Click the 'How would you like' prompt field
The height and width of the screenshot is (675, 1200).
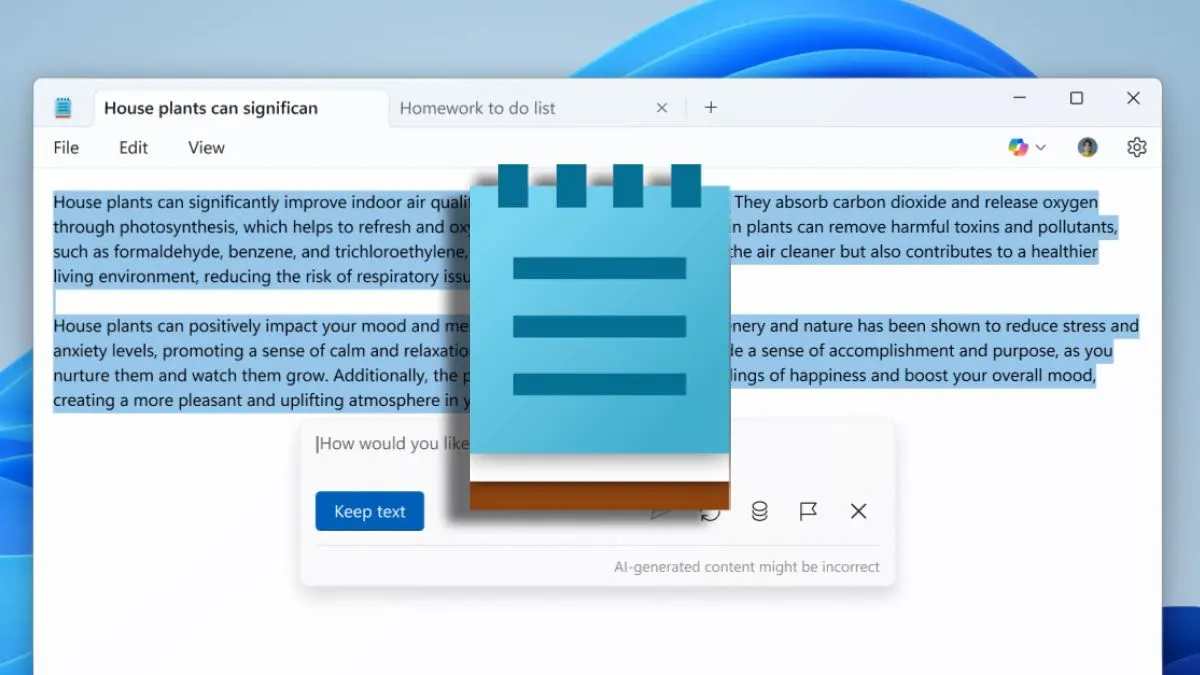click(x=392, y=444)
